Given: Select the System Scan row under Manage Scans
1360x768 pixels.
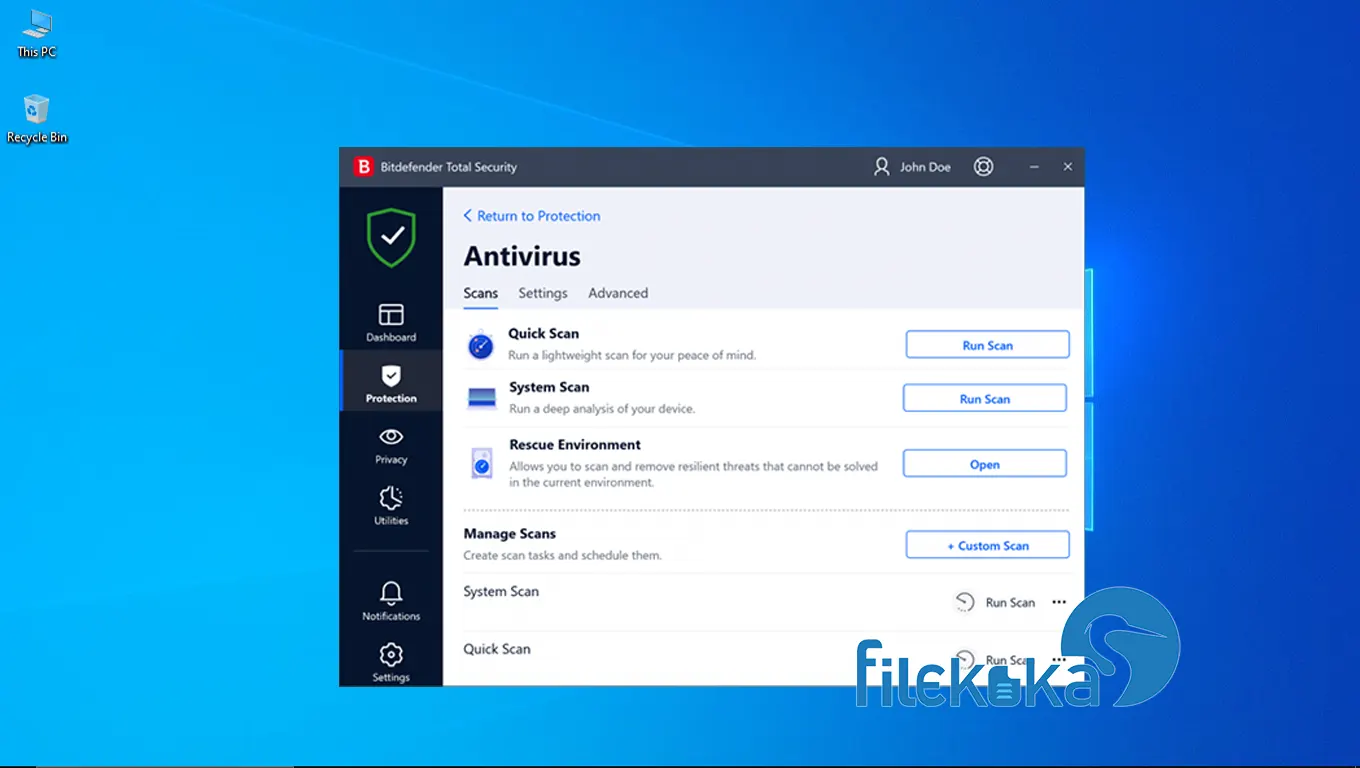Looking at the screenshot, I should [x=766, y=602].
